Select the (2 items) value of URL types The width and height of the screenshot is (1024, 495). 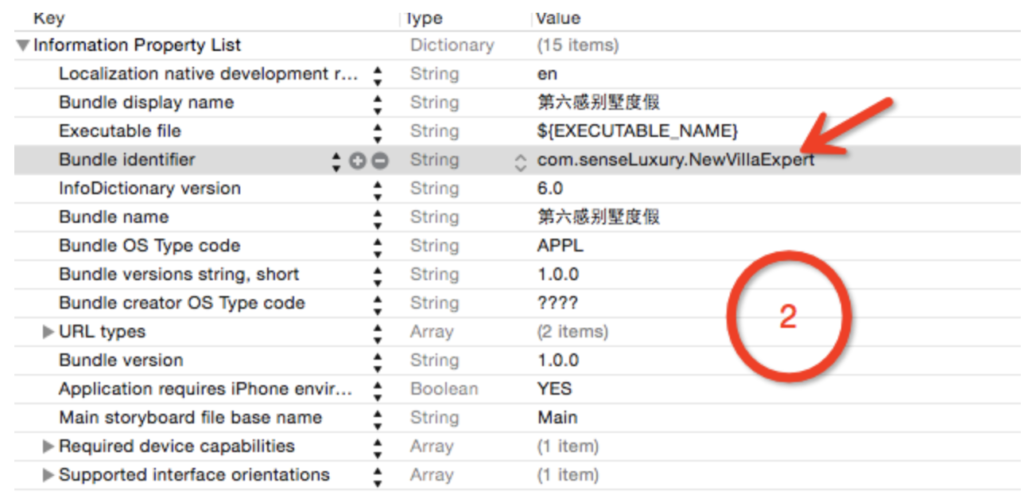pos(572,332)
